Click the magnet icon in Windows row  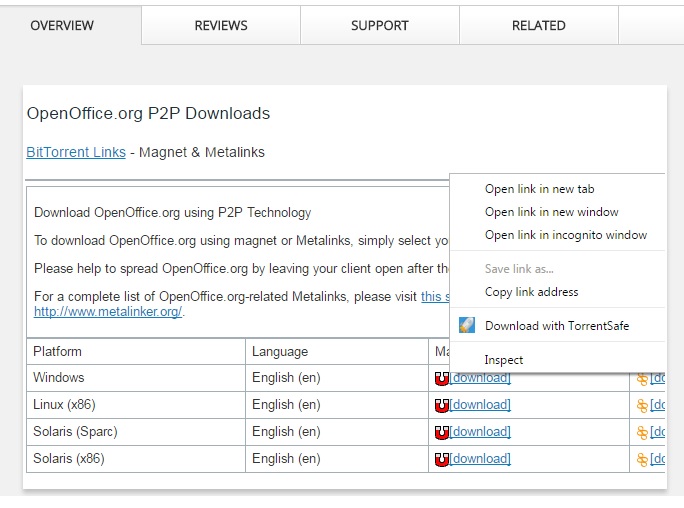(x=442, y=378)
